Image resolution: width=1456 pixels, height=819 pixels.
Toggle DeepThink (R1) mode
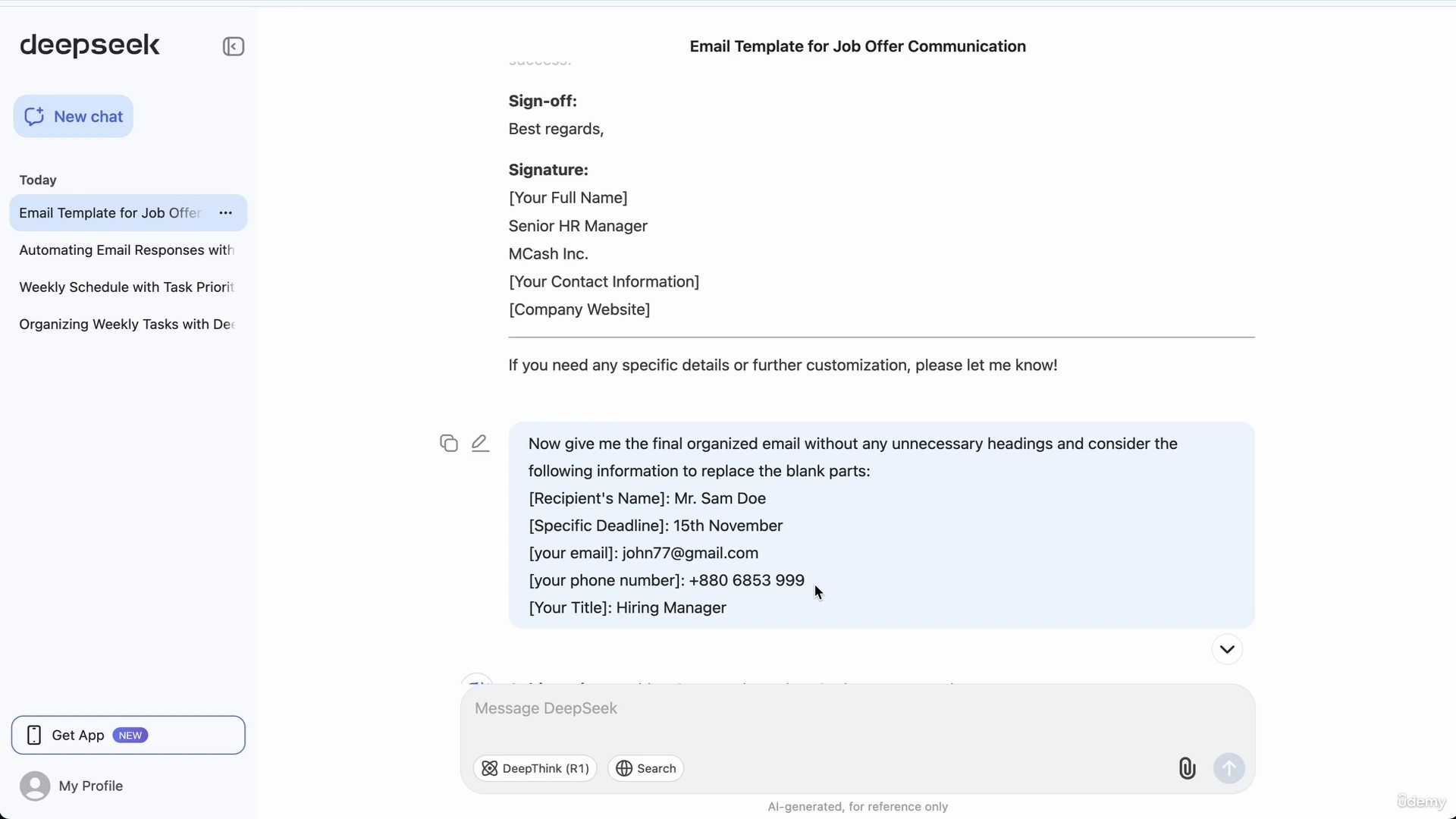tap(535, 768)
